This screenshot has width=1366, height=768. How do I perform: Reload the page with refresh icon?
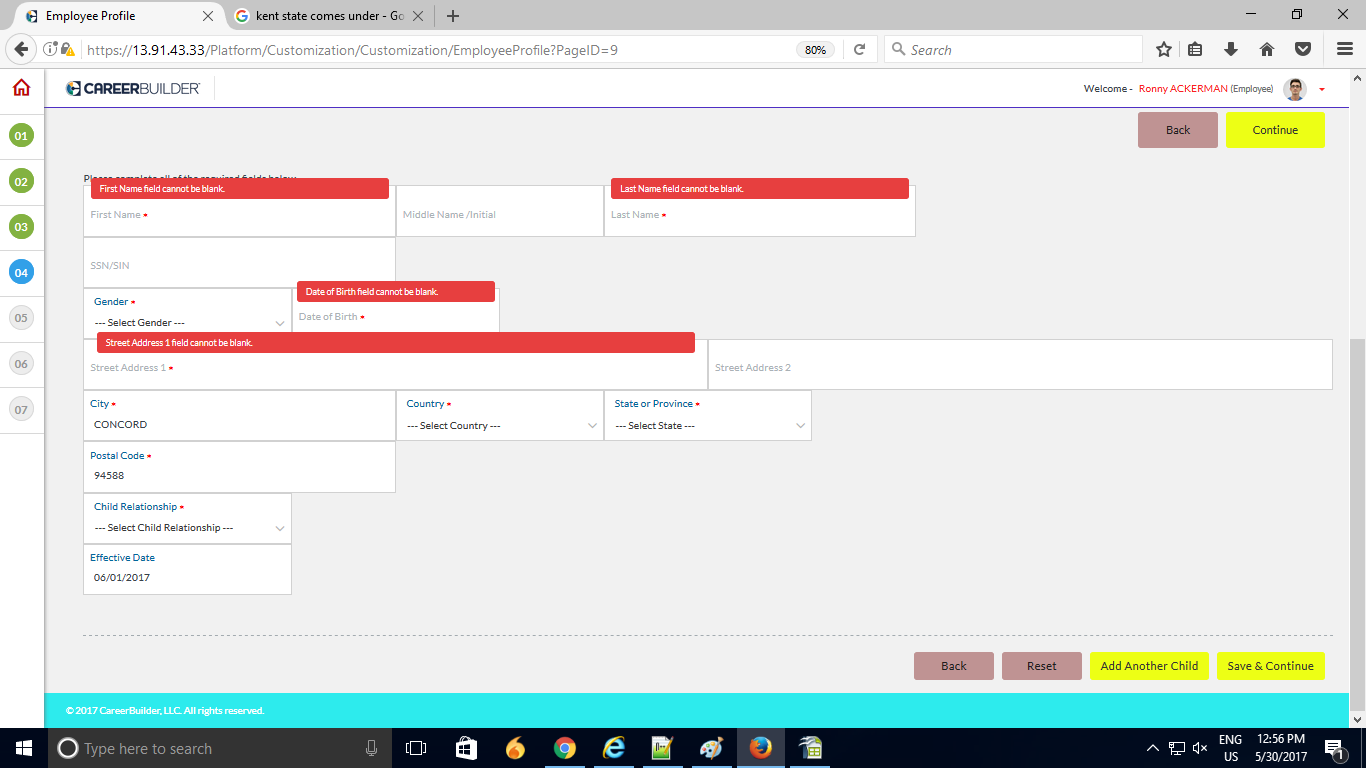pyautogui.click(x=859, y=49)
